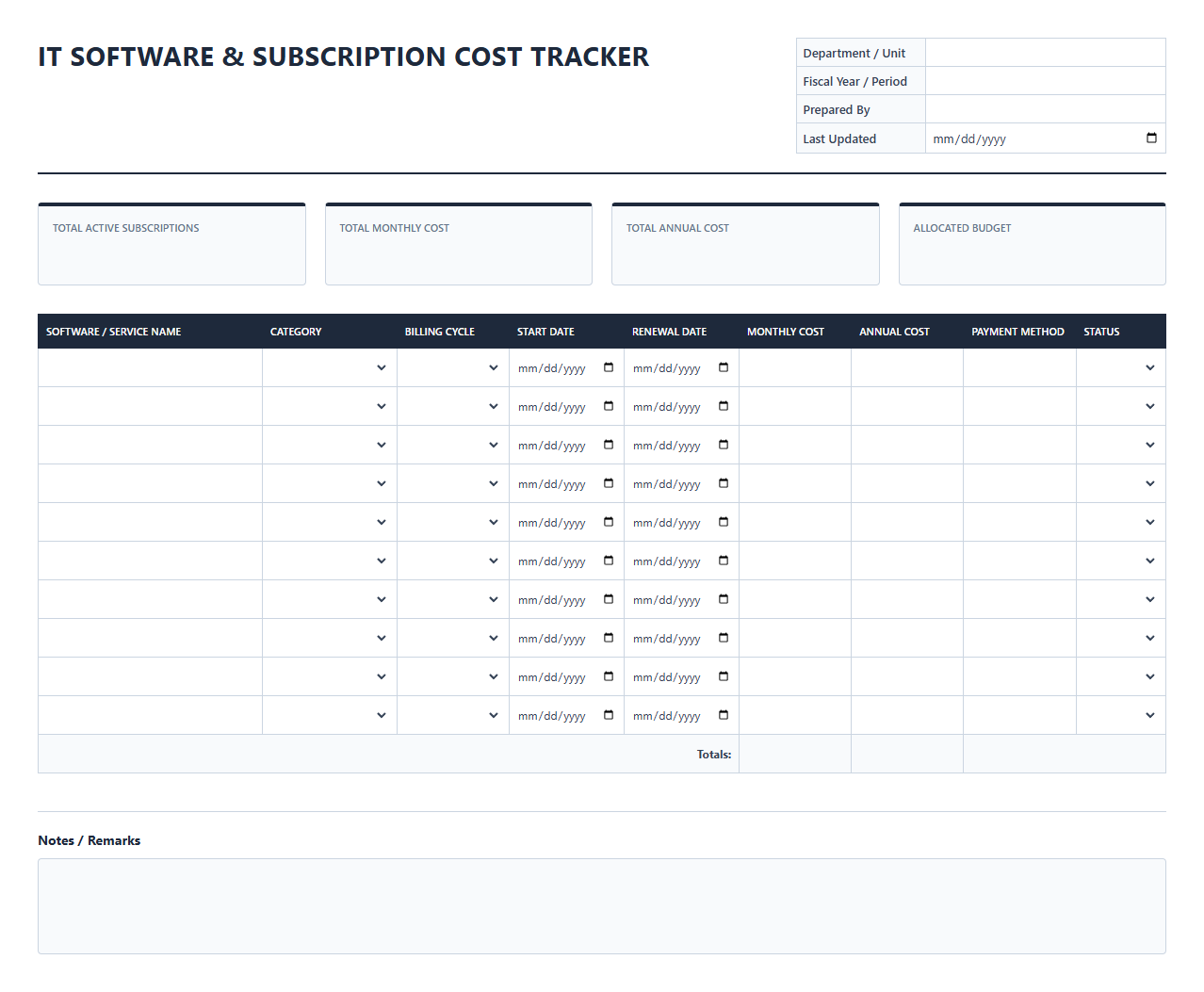The width and height of the screenshot is (1204, 992).
Task: Expand Status dropdown in first row
Action: (1120, 367)
